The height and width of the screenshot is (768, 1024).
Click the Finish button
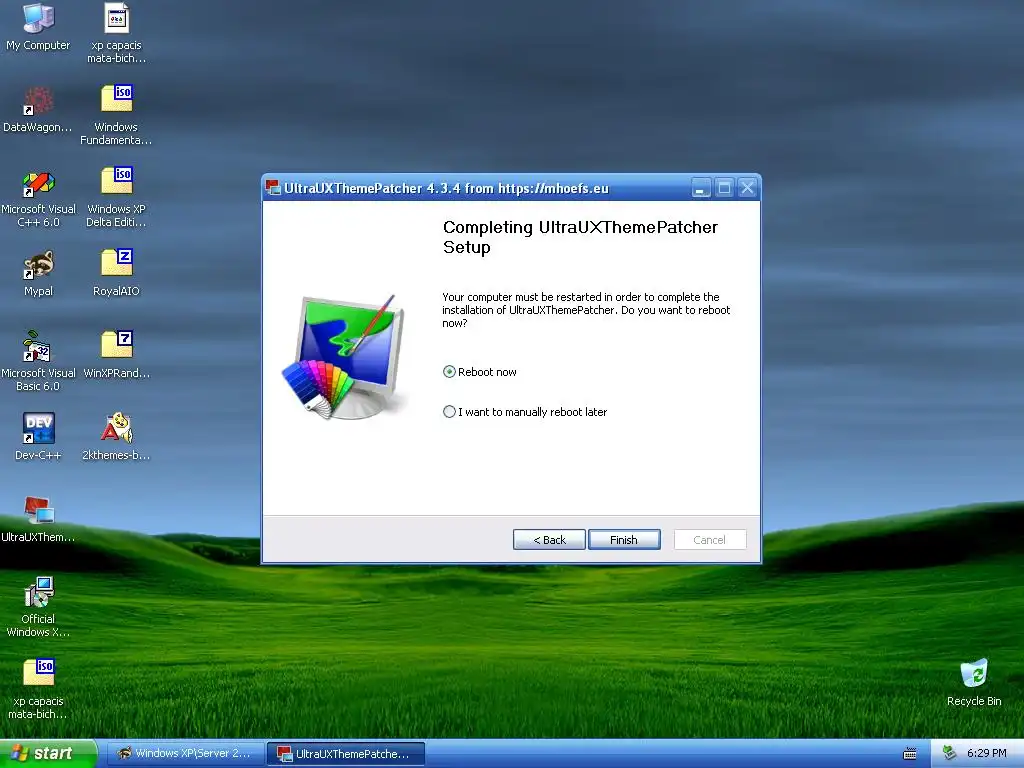coord(624,539)
